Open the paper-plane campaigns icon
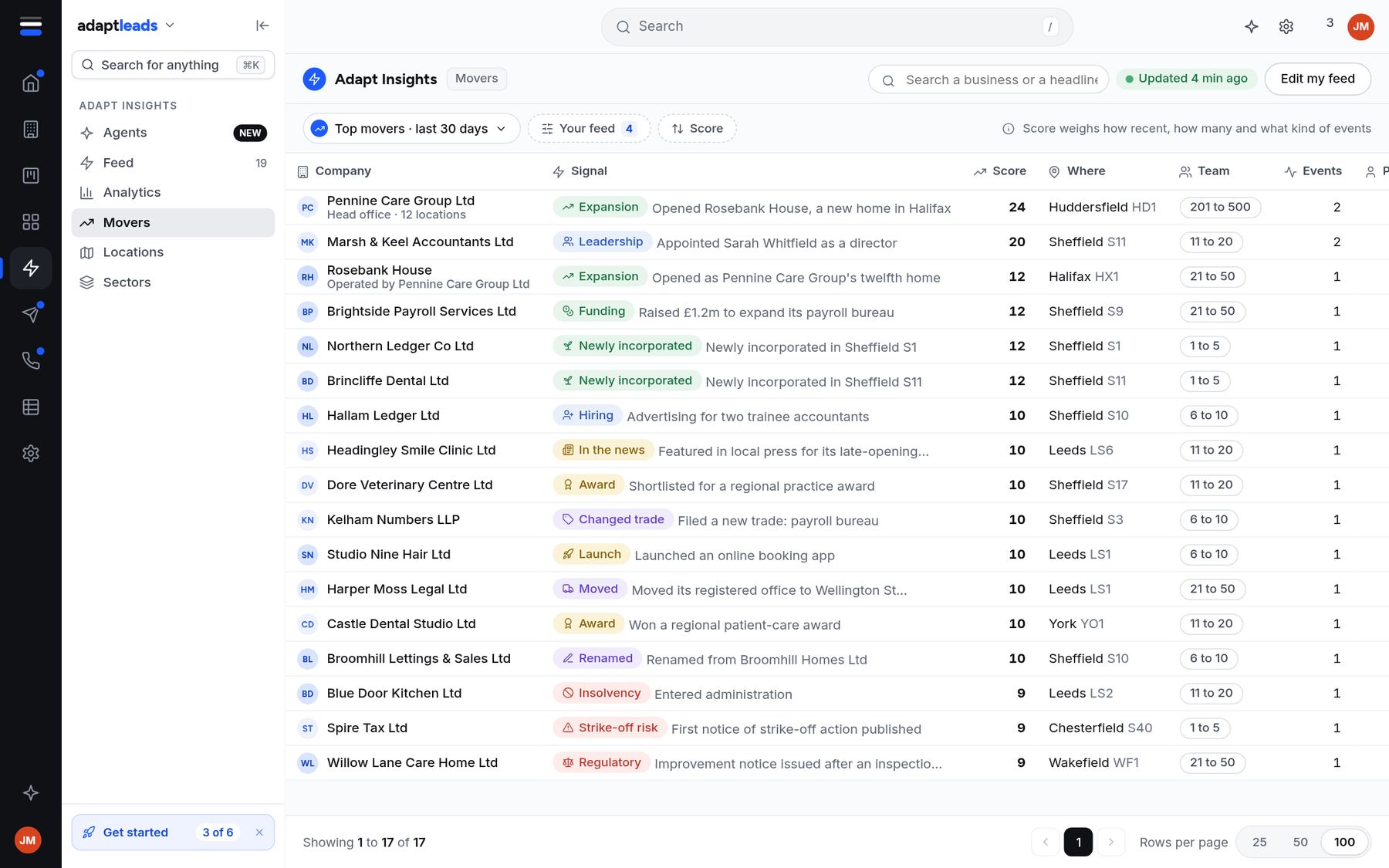Image resolution: width=1389 pixels, height=868 pixels. 31,314
